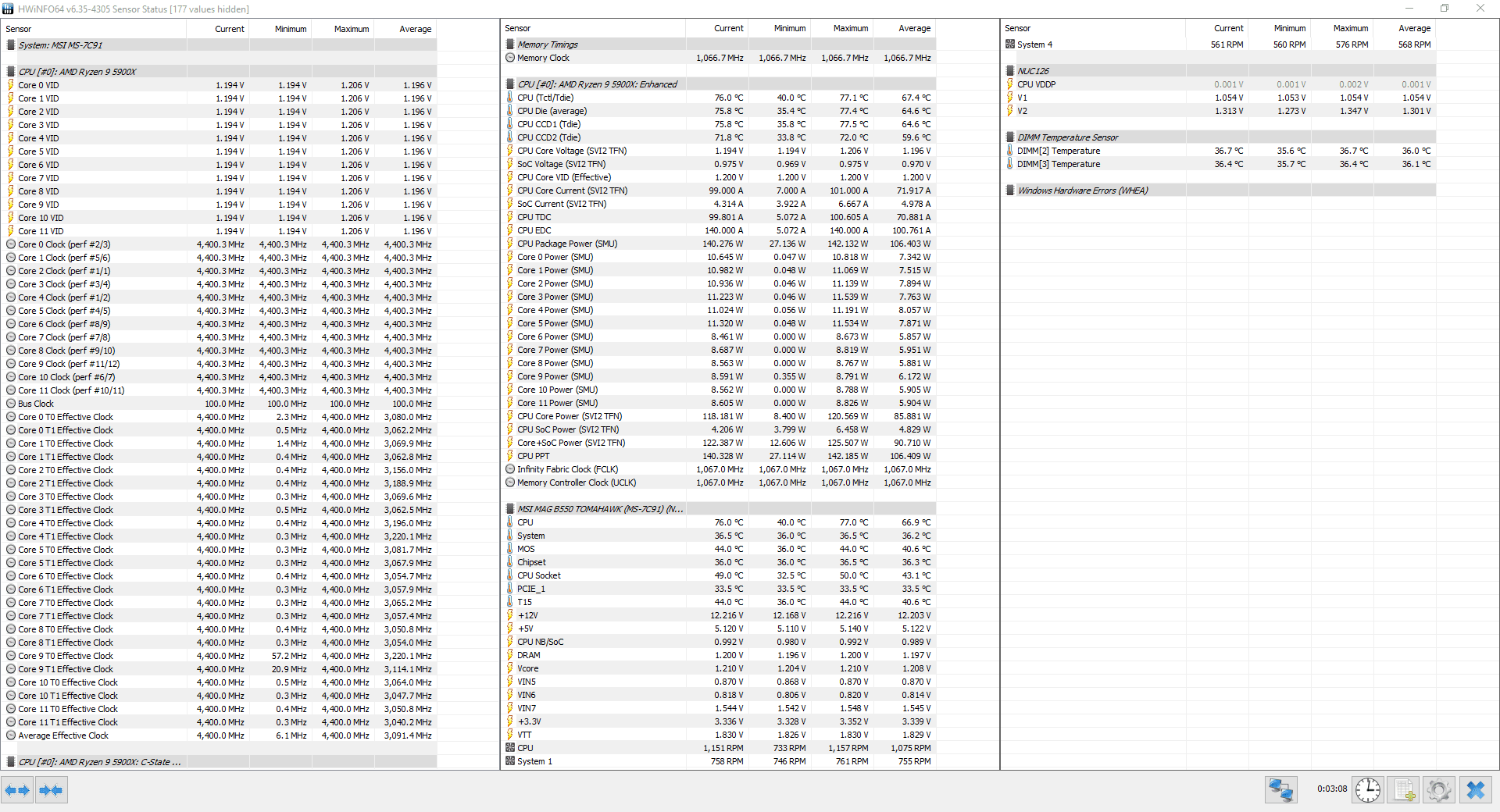Click the expand layout arrows button

click(x=17, y=790)
